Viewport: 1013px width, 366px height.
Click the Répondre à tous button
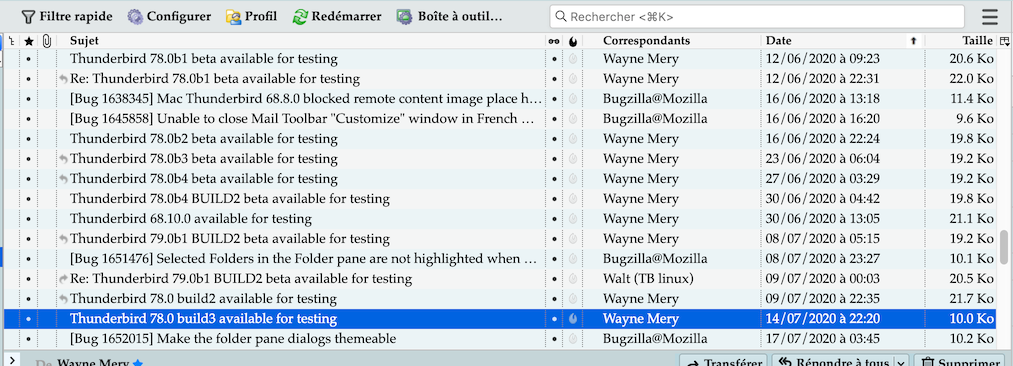834,363
